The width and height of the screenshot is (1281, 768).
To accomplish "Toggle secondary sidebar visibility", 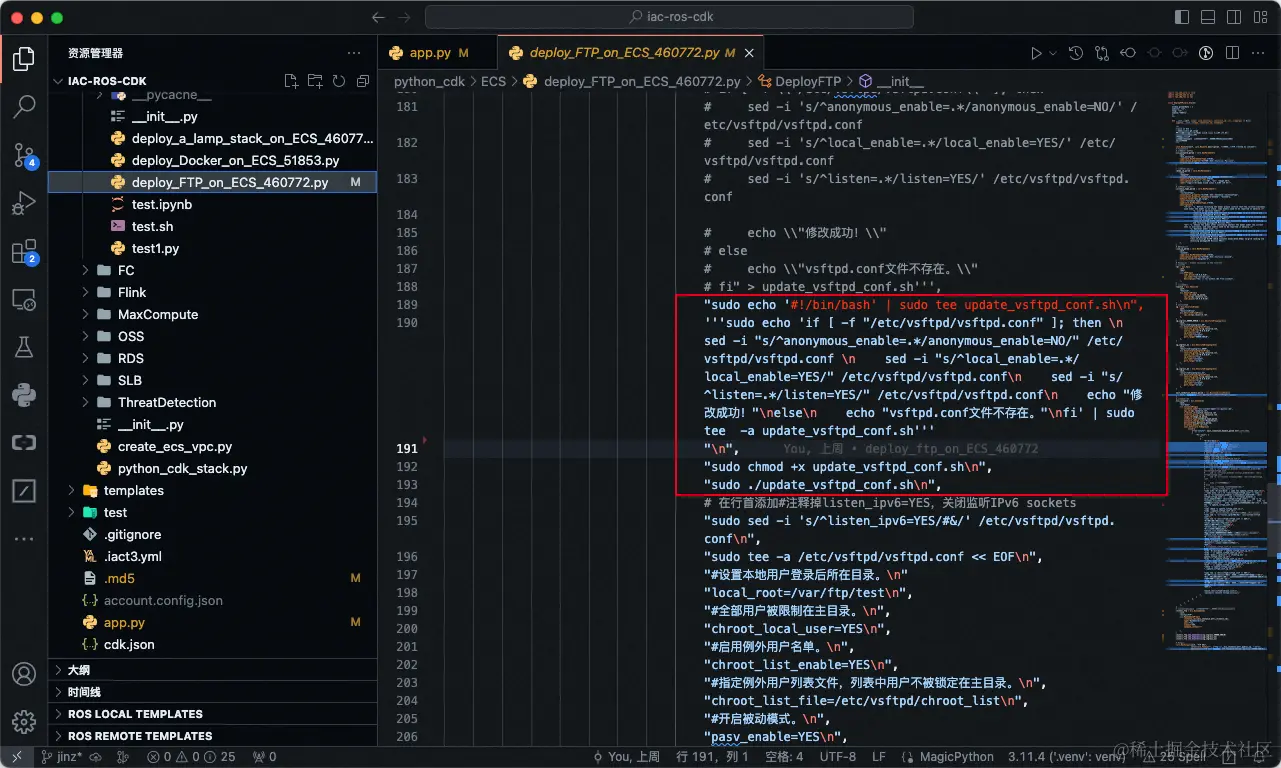I will [x=1234, y=17].
